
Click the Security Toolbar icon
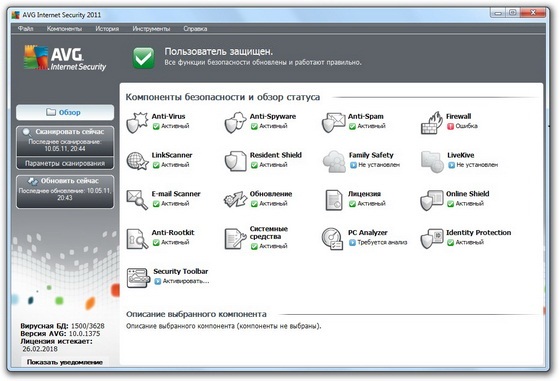coord(138,277)
